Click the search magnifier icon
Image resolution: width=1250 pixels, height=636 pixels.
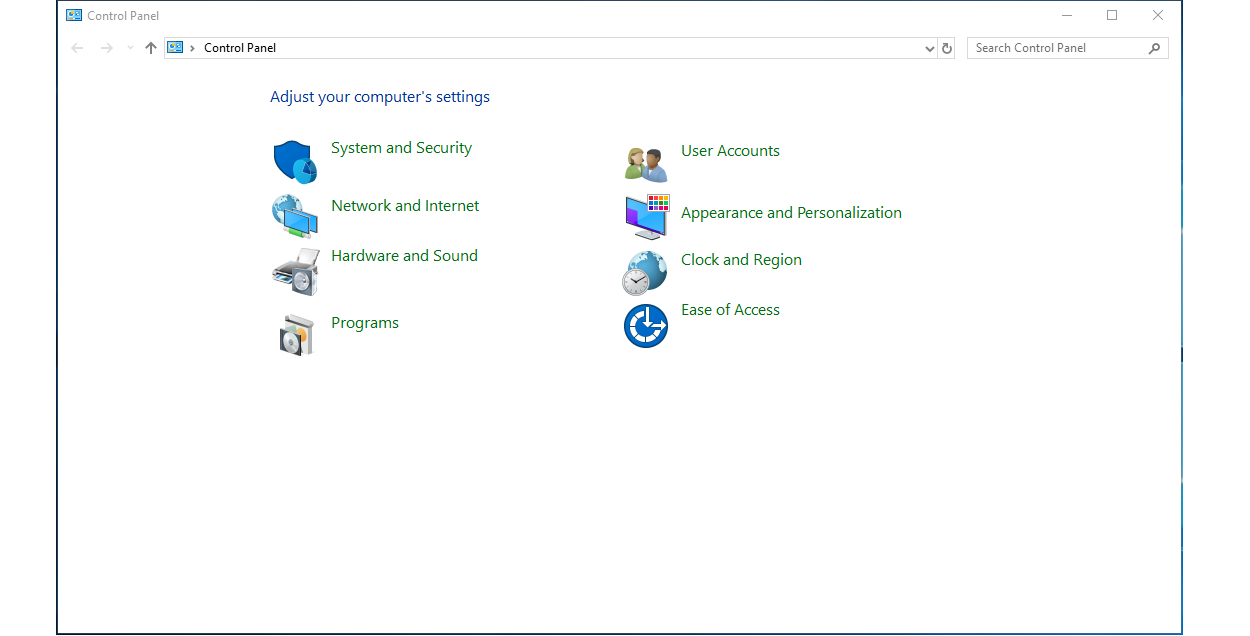[1157, 47]
